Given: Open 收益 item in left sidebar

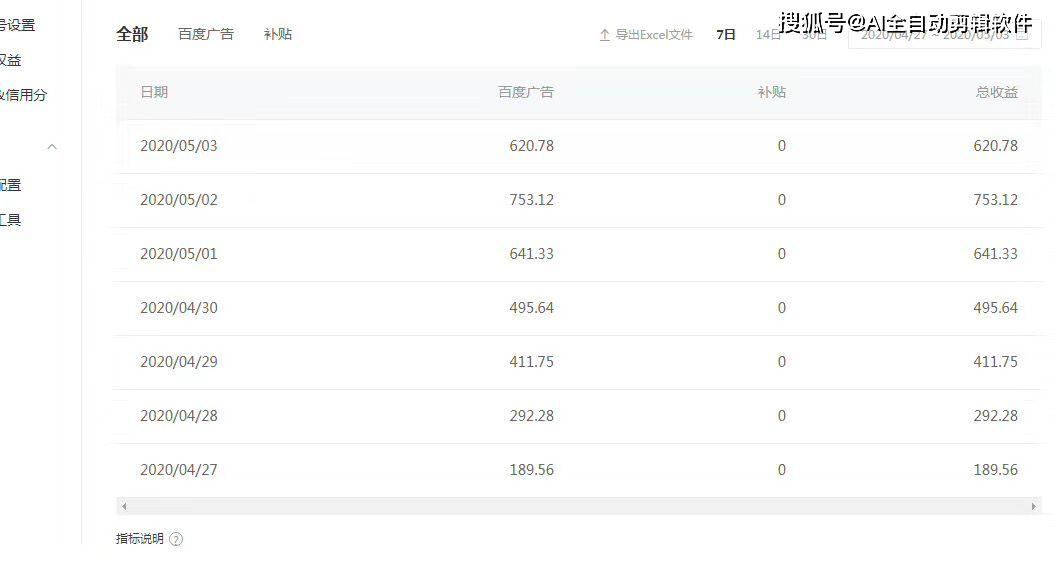Looking at the screenshot, I should 10,60.
